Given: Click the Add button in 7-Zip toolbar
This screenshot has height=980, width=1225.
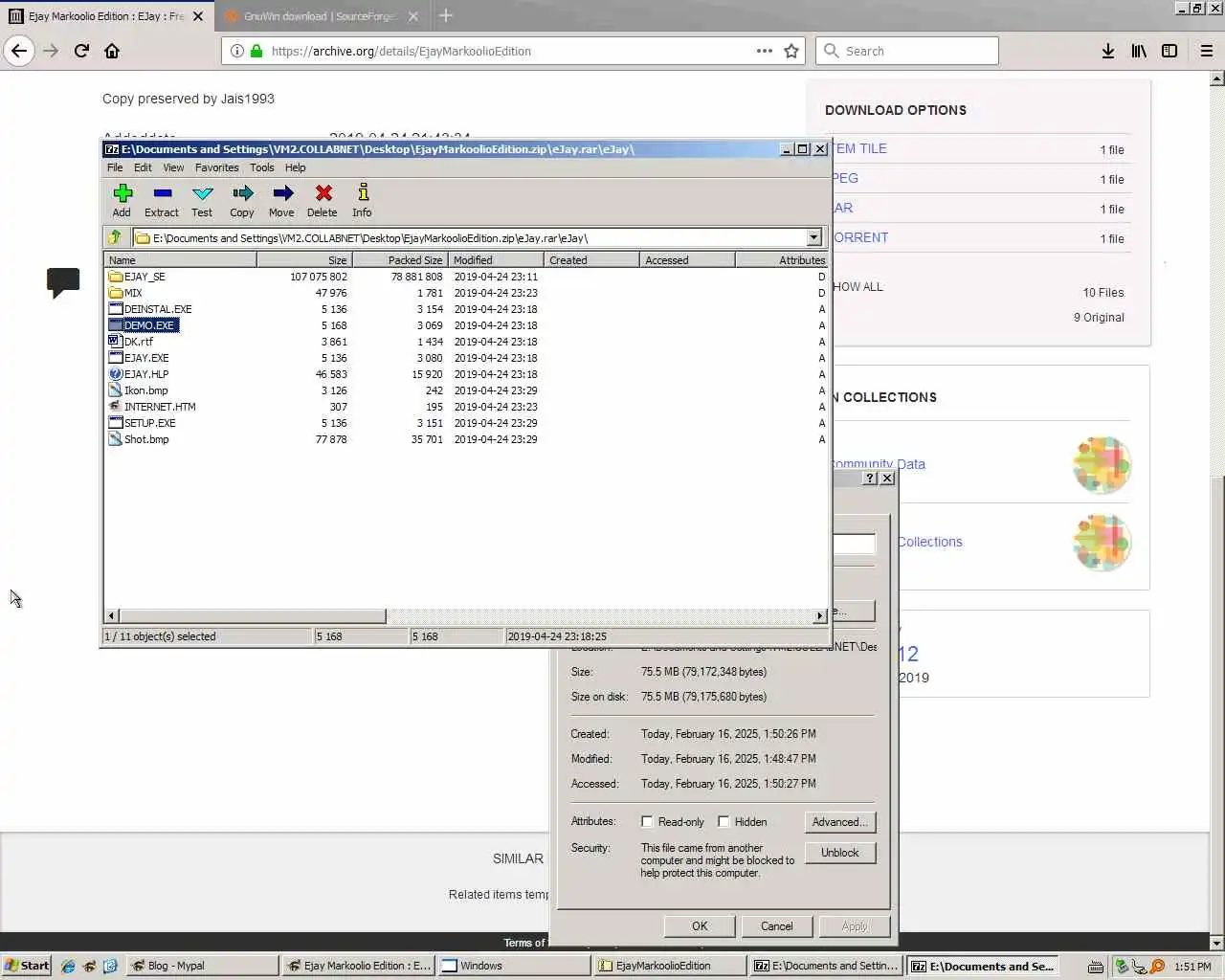Looking at the screenshot, I should pyautogui.click(x=122, y=201).
